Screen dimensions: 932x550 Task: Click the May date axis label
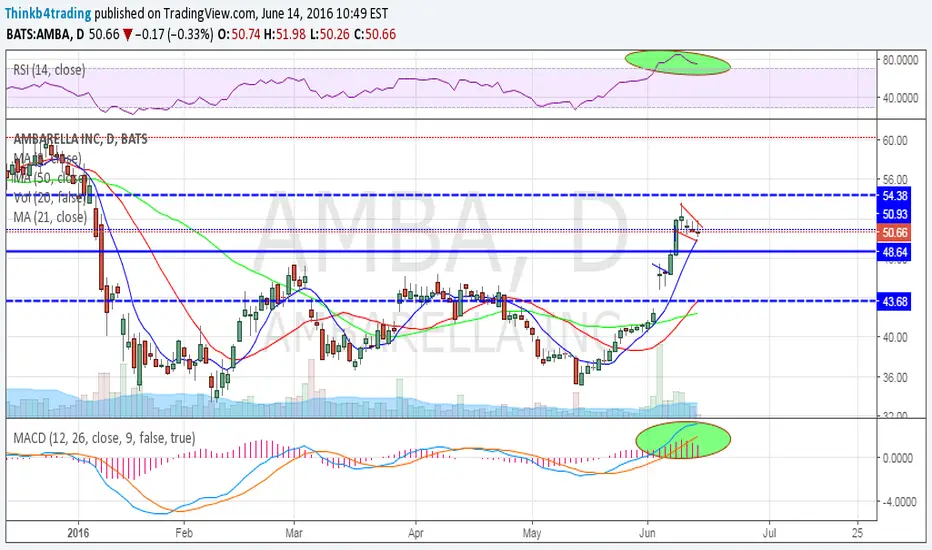[531, 533]
